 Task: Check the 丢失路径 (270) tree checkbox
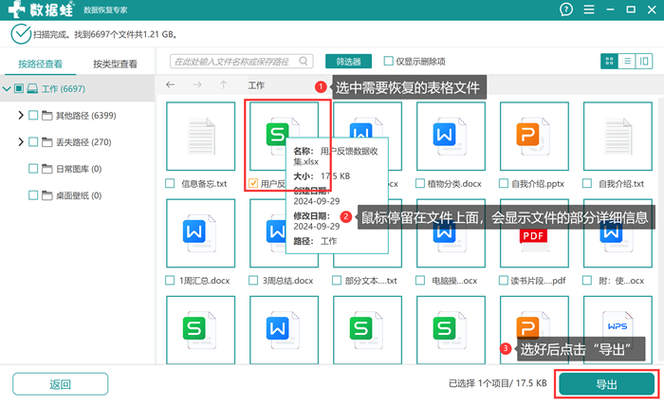coord(33,142)
